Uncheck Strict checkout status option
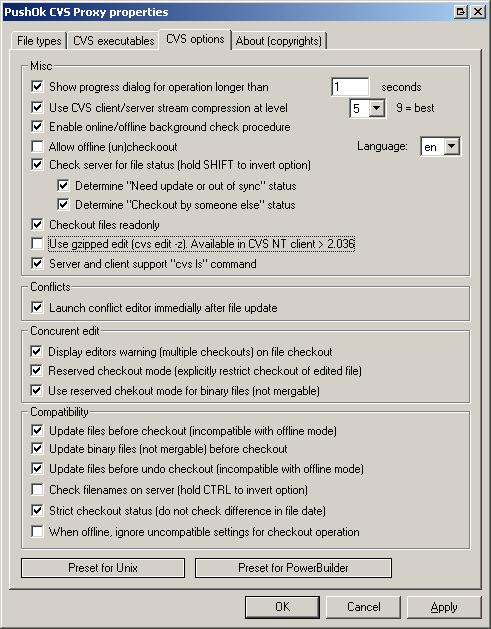This screenshot has width=491, height=629. click(37, 510)
